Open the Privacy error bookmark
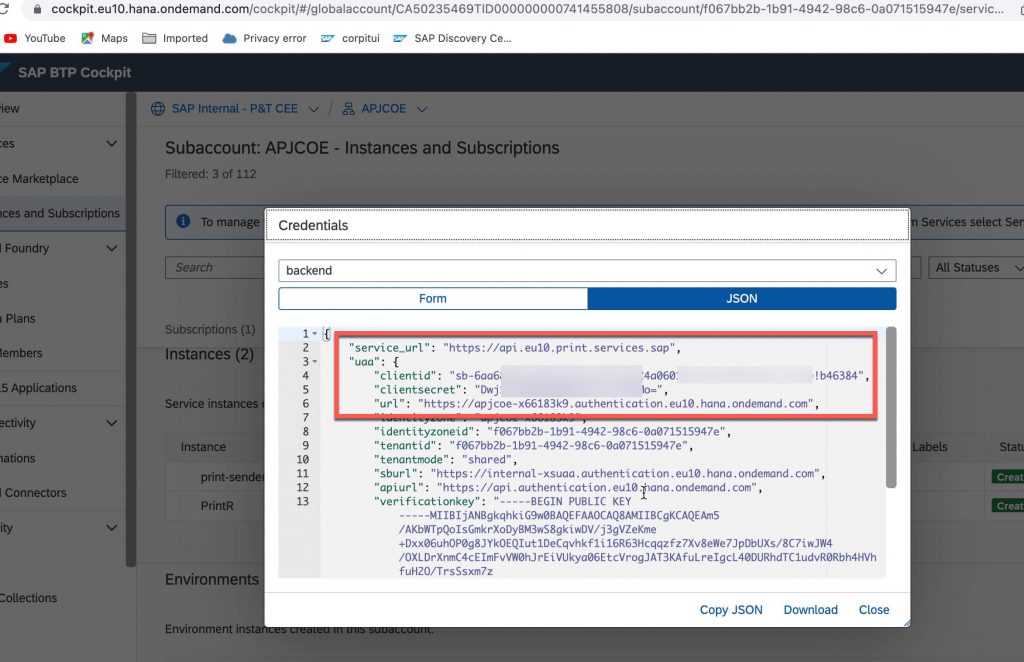The height and width of the screenshot is (662, 1024). point(264,39)
